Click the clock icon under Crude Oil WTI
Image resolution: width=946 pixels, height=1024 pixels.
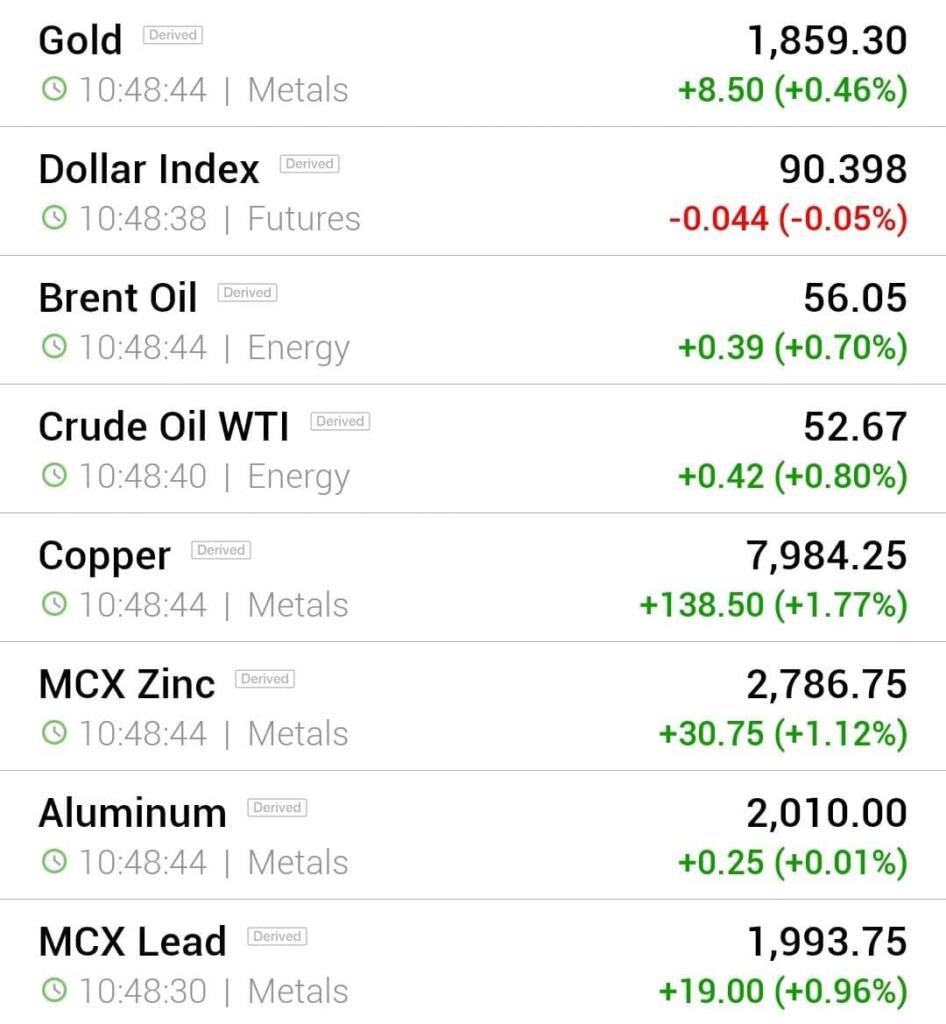[54, 474]
